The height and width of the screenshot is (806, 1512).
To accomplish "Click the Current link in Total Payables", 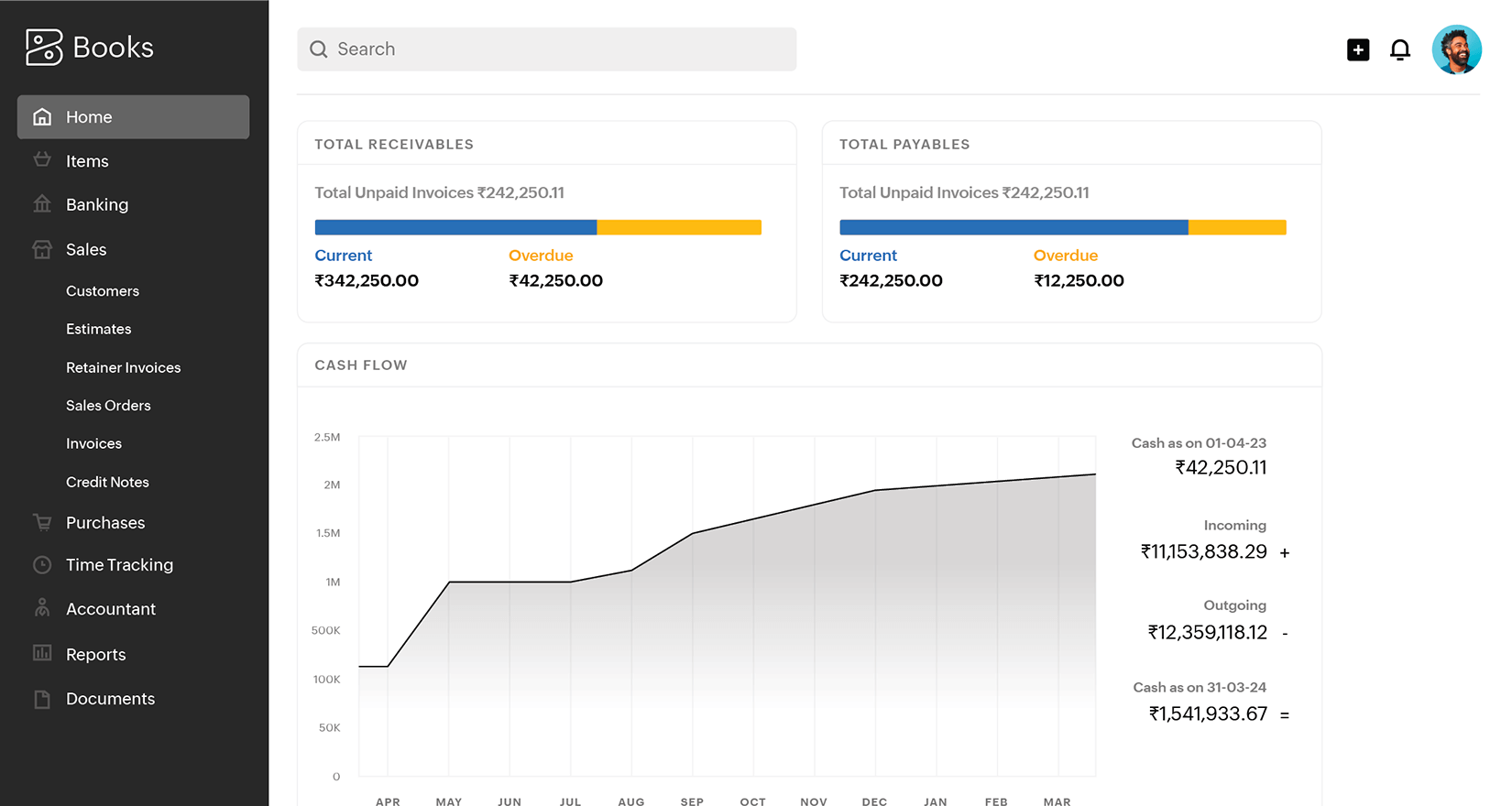I will 868,256.
